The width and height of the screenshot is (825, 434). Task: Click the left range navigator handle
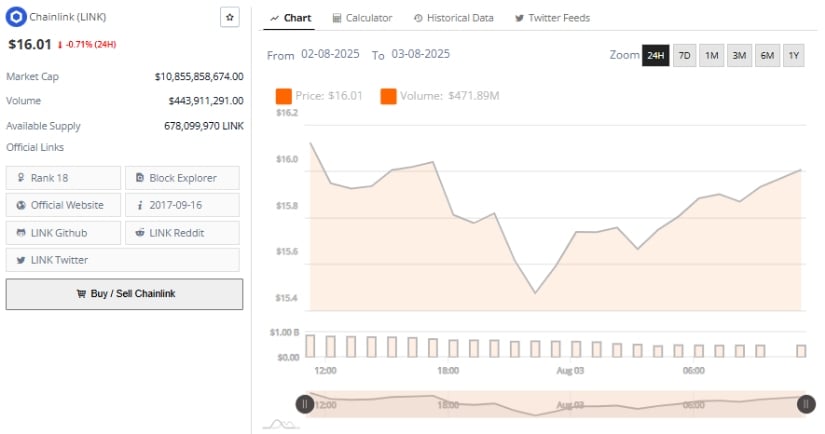[305, 404]
